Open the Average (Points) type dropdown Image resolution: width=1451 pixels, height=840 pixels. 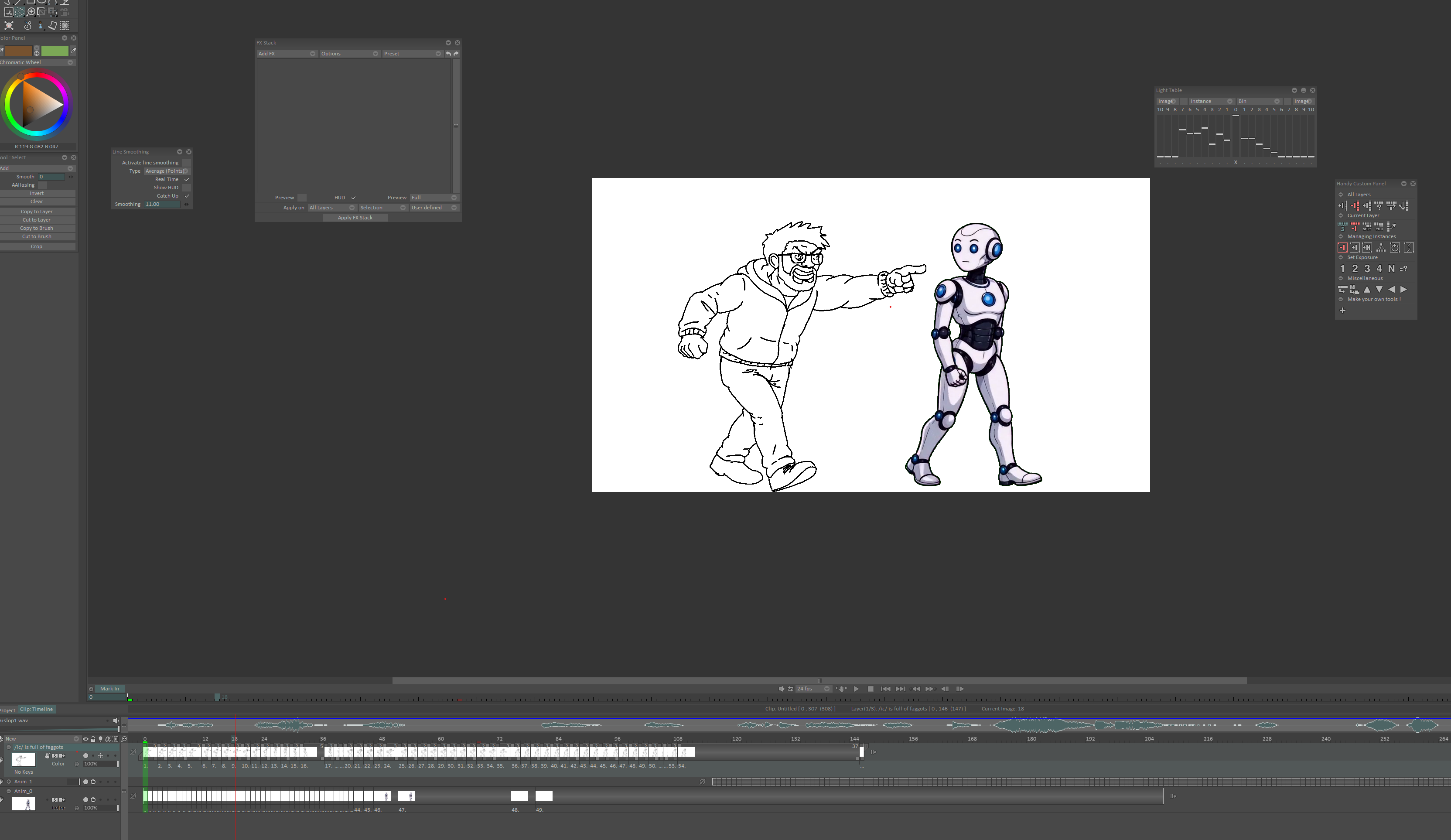click(x=167, y=171)
